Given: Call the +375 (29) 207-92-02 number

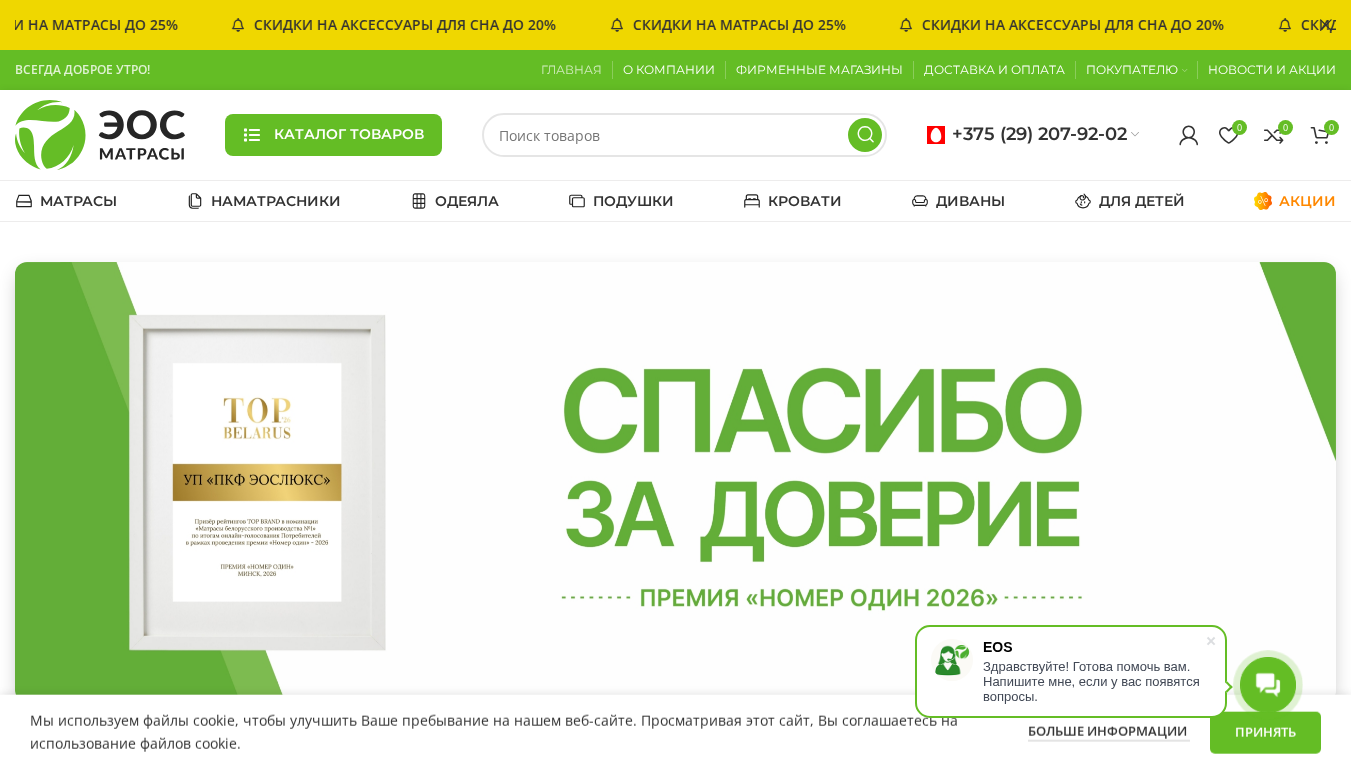Looking at the screenshot, I should click(x=1039, y=134).
